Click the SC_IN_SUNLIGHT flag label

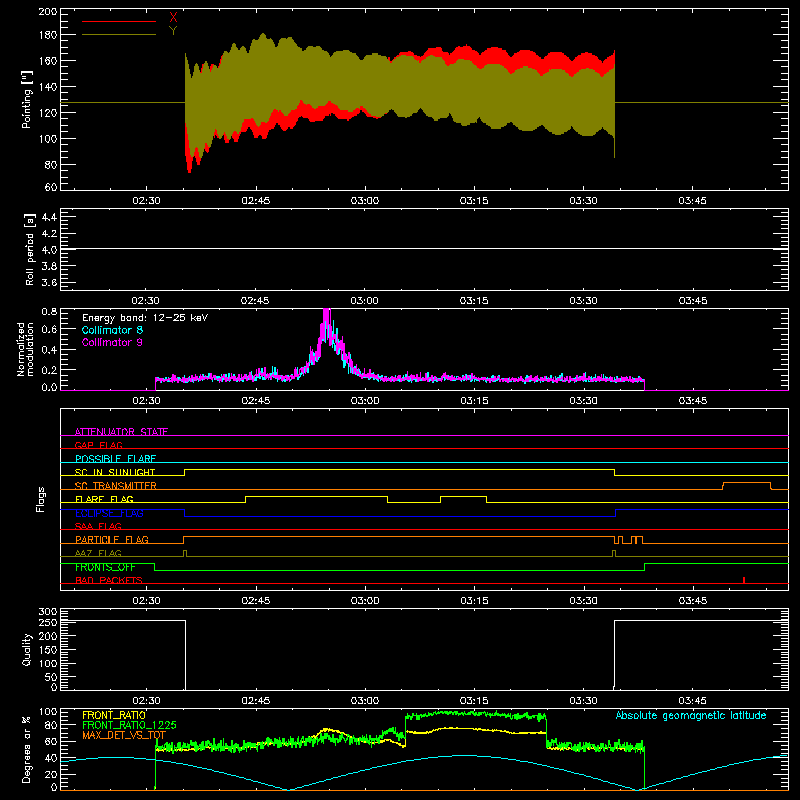[115, 472]
